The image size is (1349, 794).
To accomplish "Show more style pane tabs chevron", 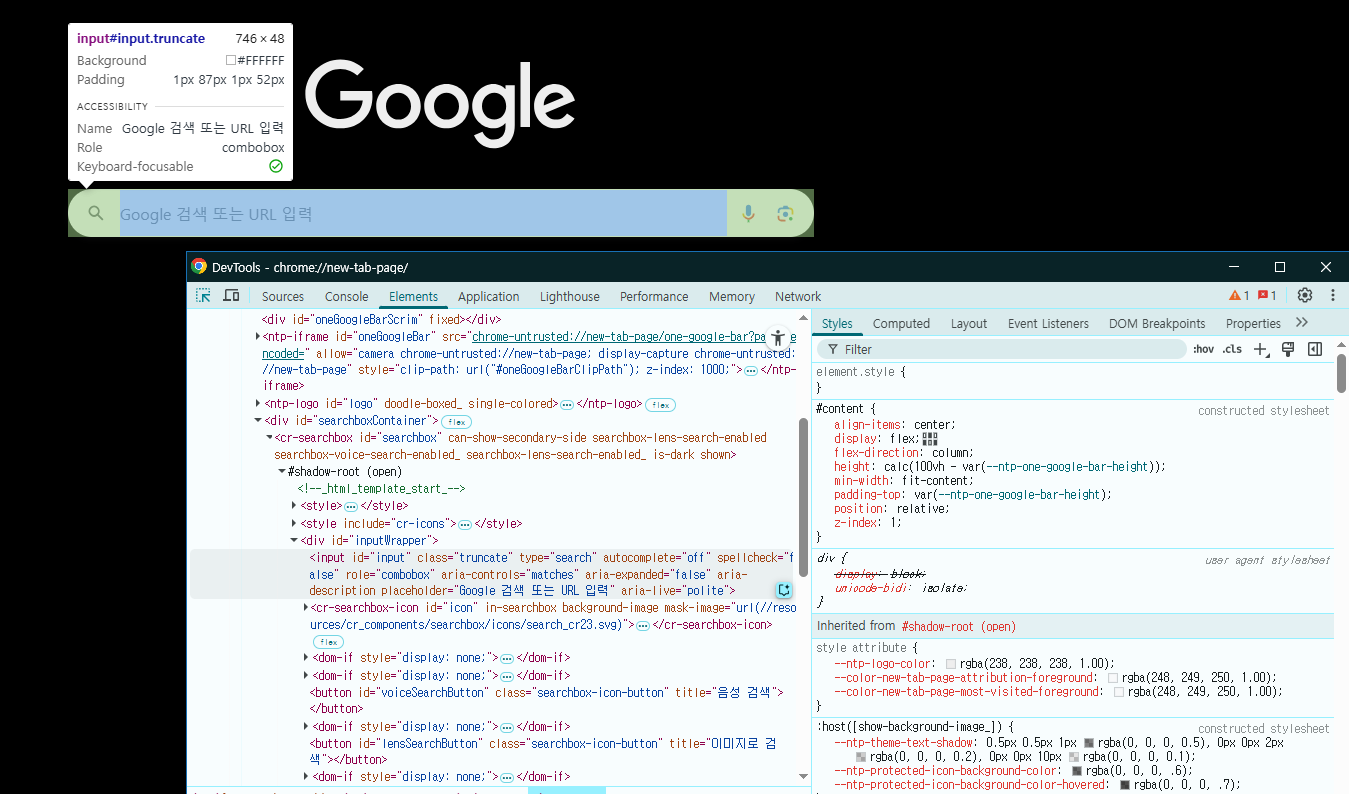I will 1301,323.
